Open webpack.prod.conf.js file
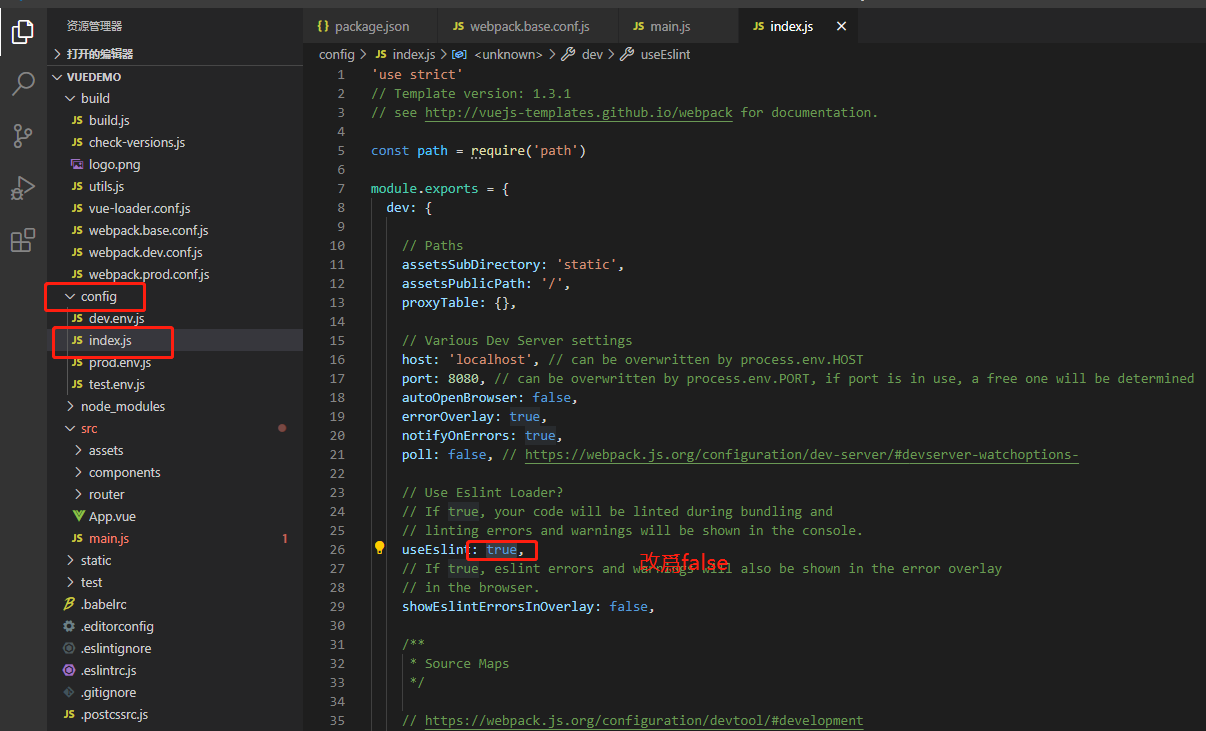Screen dimensions: 1206x731 pos(175,274)
